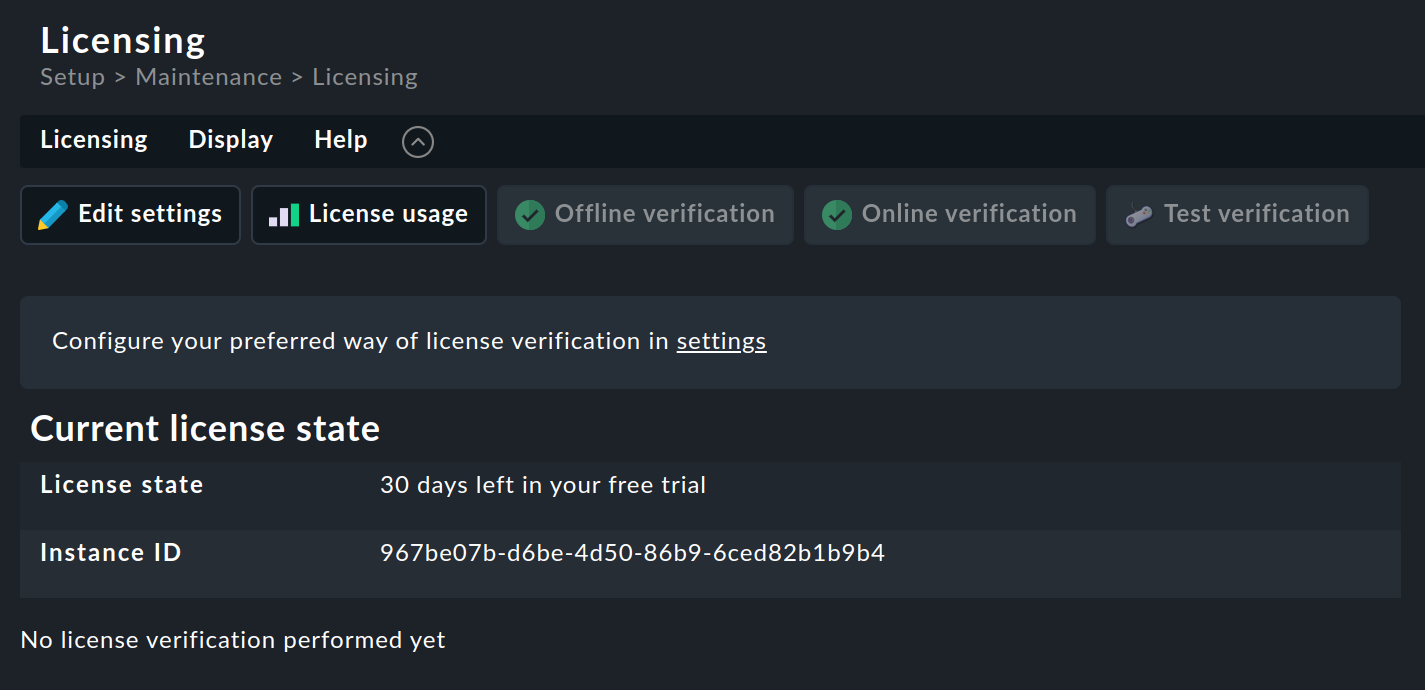The image size is (1425, 690).
Task: Collapse the menu bar with the chevron icon
Action: coord(417,141)
